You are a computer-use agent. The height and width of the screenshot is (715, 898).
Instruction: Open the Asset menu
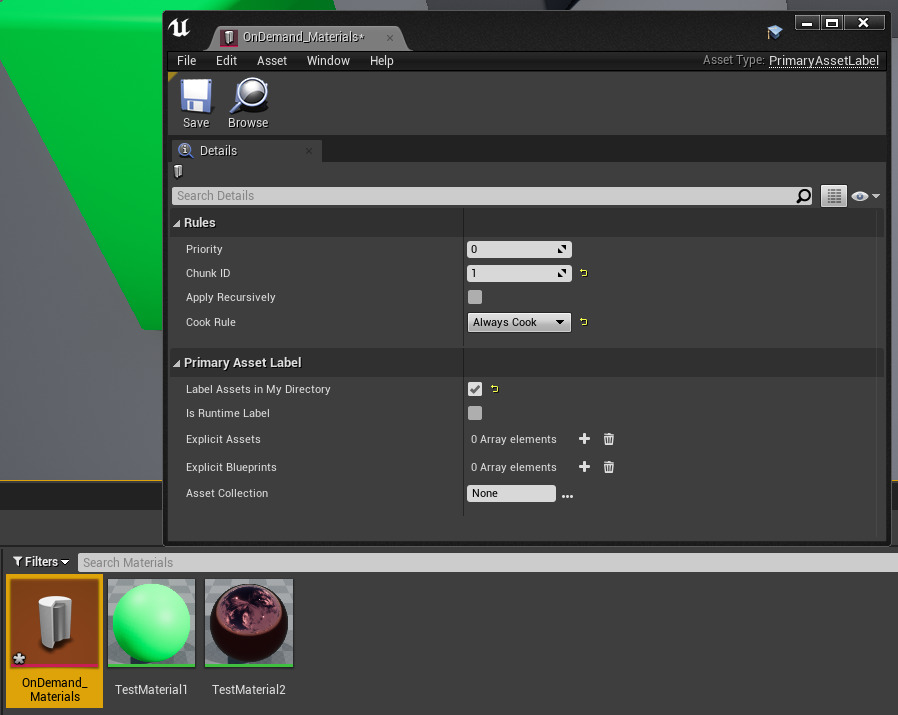(271, 60)
